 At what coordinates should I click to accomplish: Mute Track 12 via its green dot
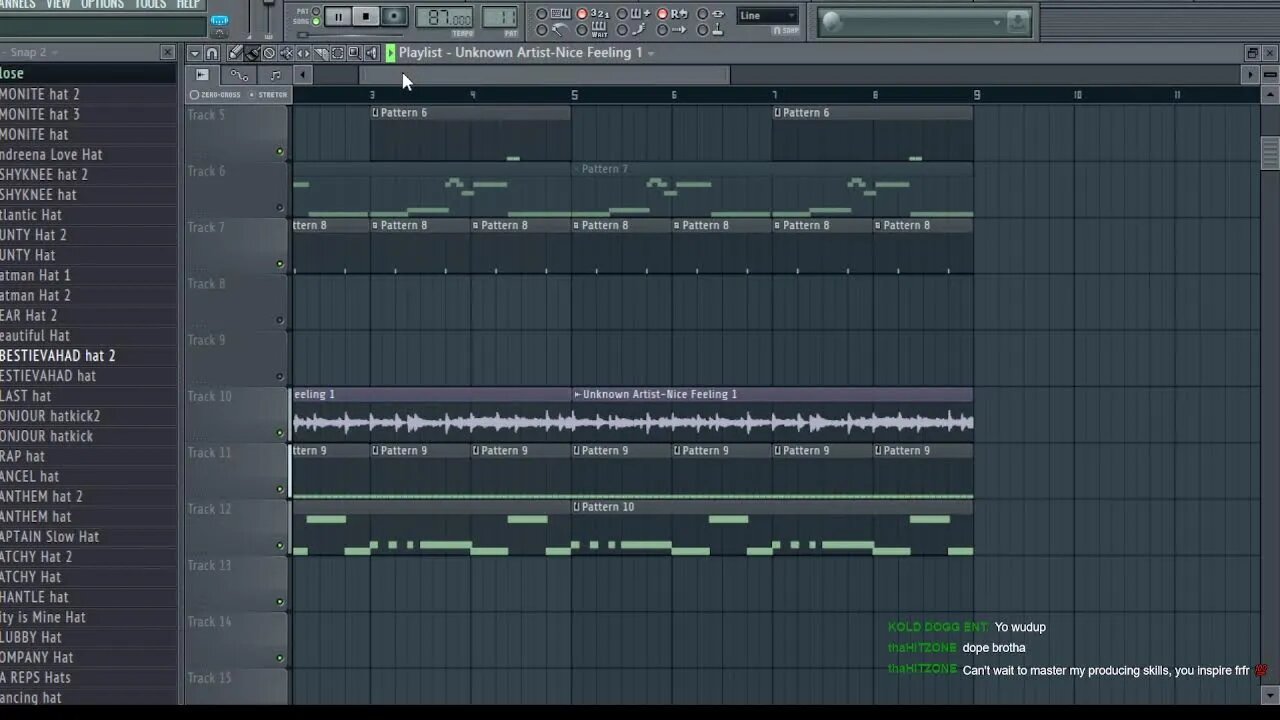pos(280,546)
